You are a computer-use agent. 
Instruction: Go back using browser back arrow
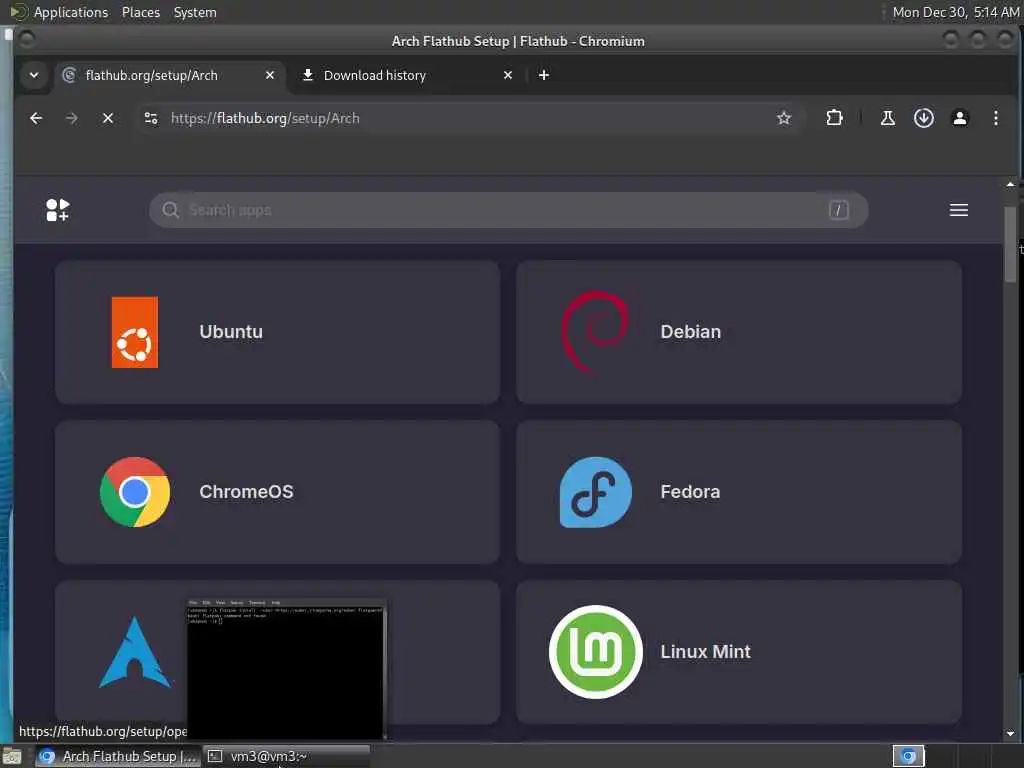36,118
